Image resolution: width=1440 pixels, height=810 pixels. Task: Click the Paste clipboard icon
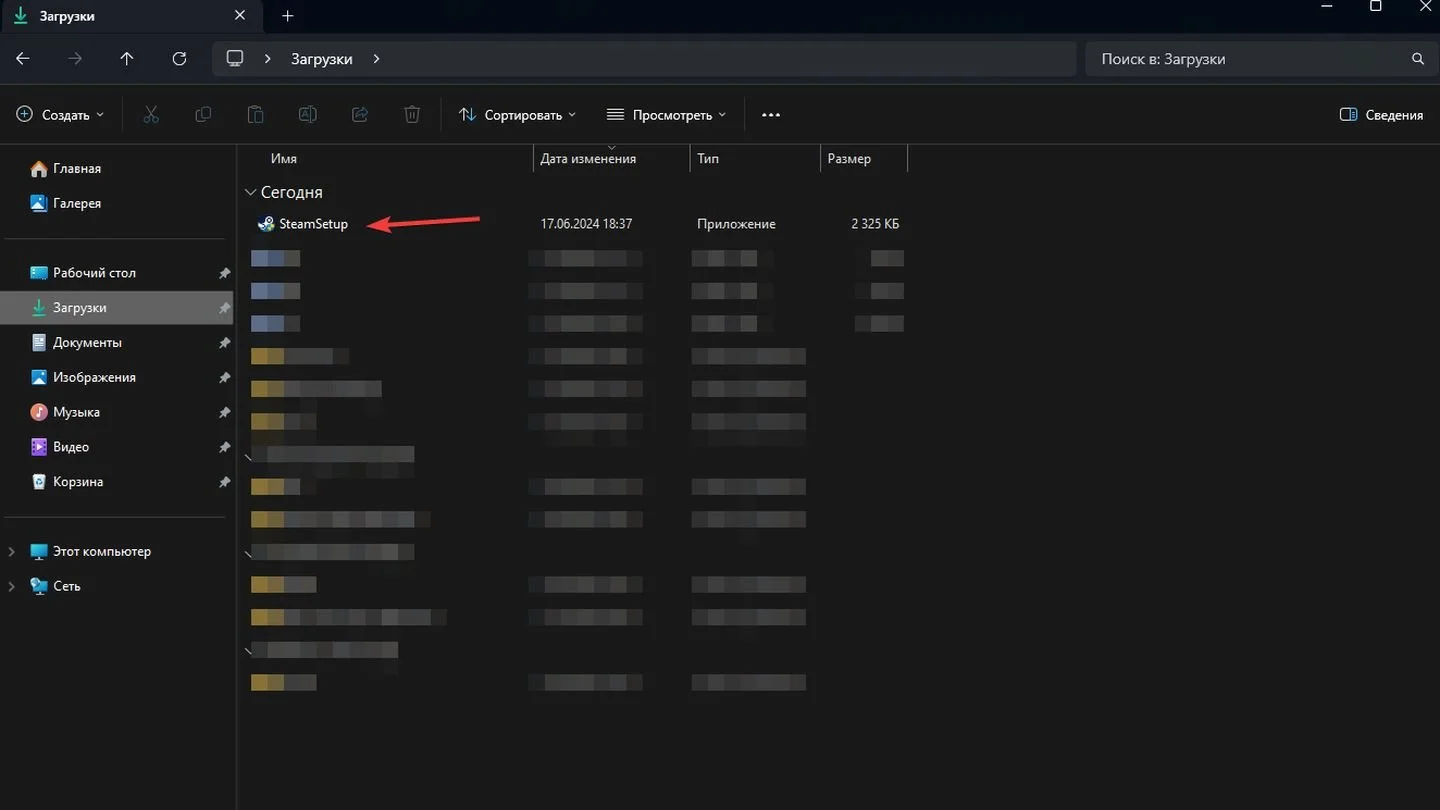[x=255, y=115]
